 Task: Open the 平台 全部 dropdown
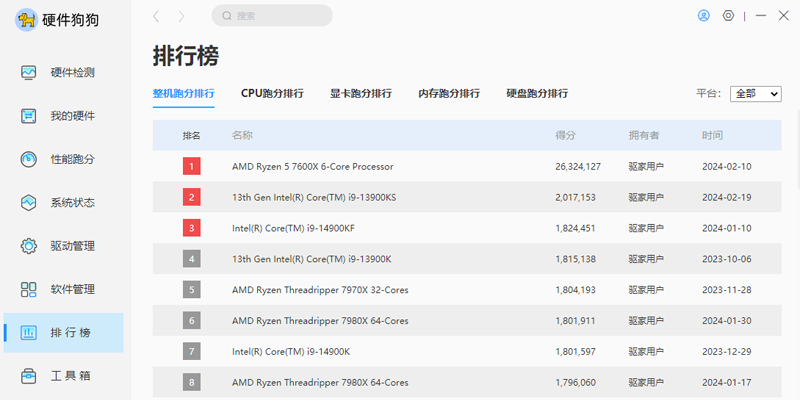coord(756,94)
